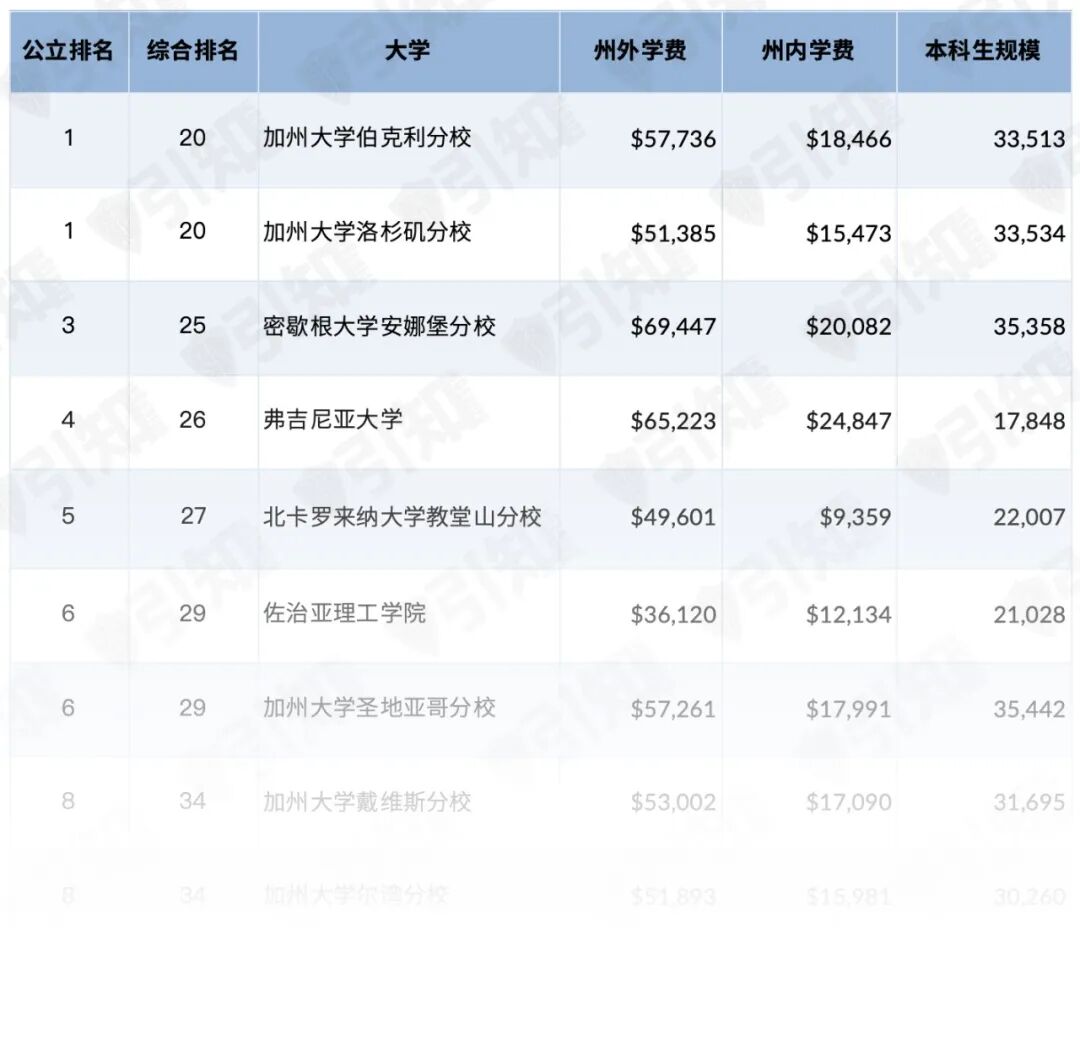
Task: Click in-state tuition $15,473
Action: coord(849,234)
